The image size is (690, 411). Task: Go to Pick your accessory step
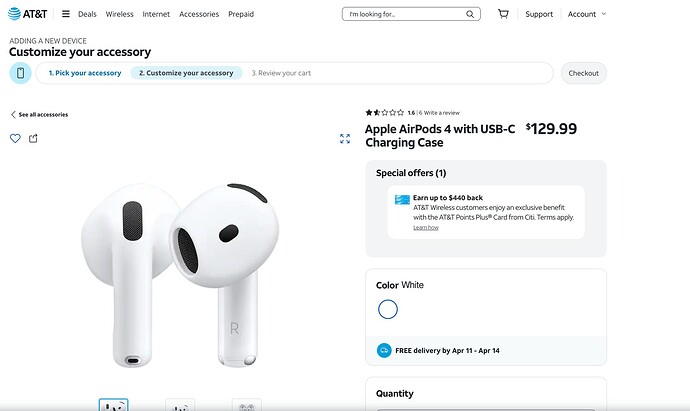coord(85,73)
